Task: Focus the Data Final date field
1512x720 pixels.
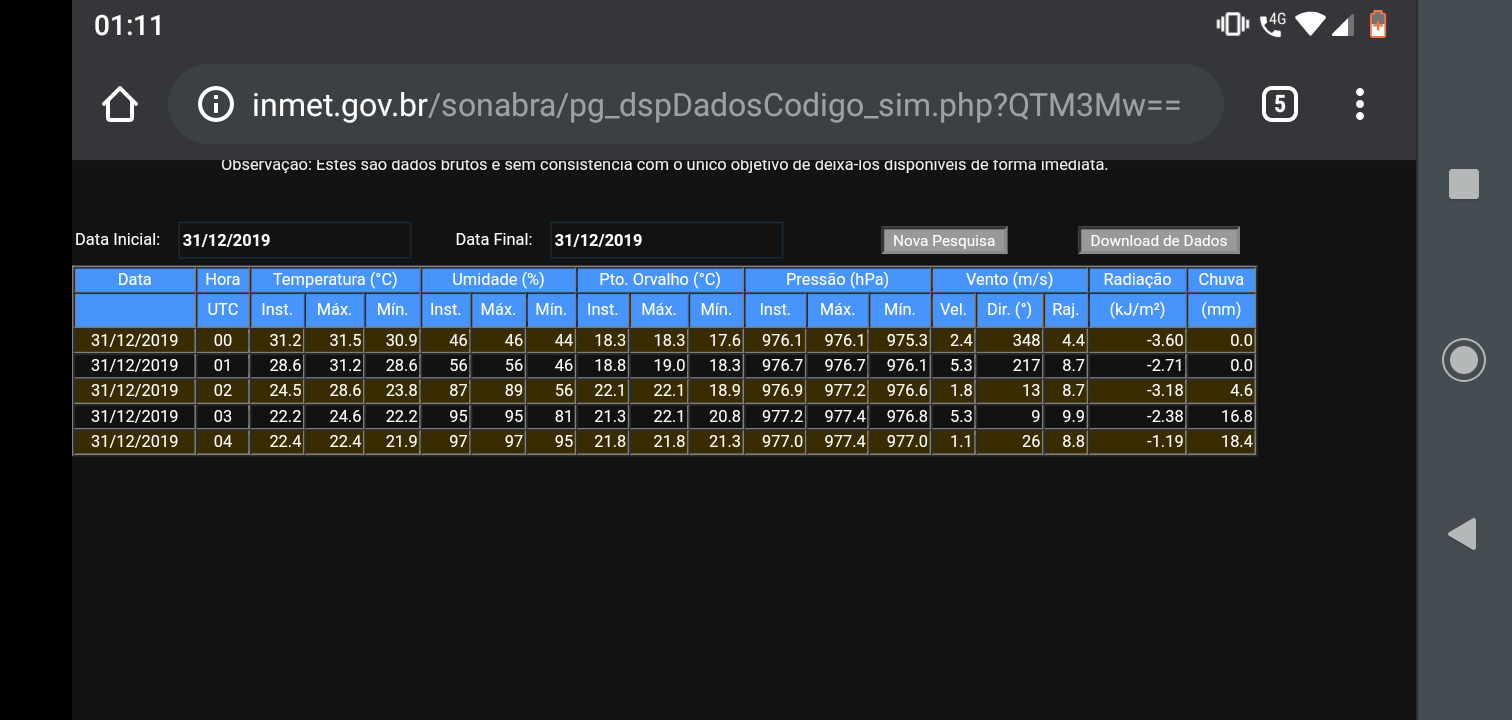Action: pos(666,240)
